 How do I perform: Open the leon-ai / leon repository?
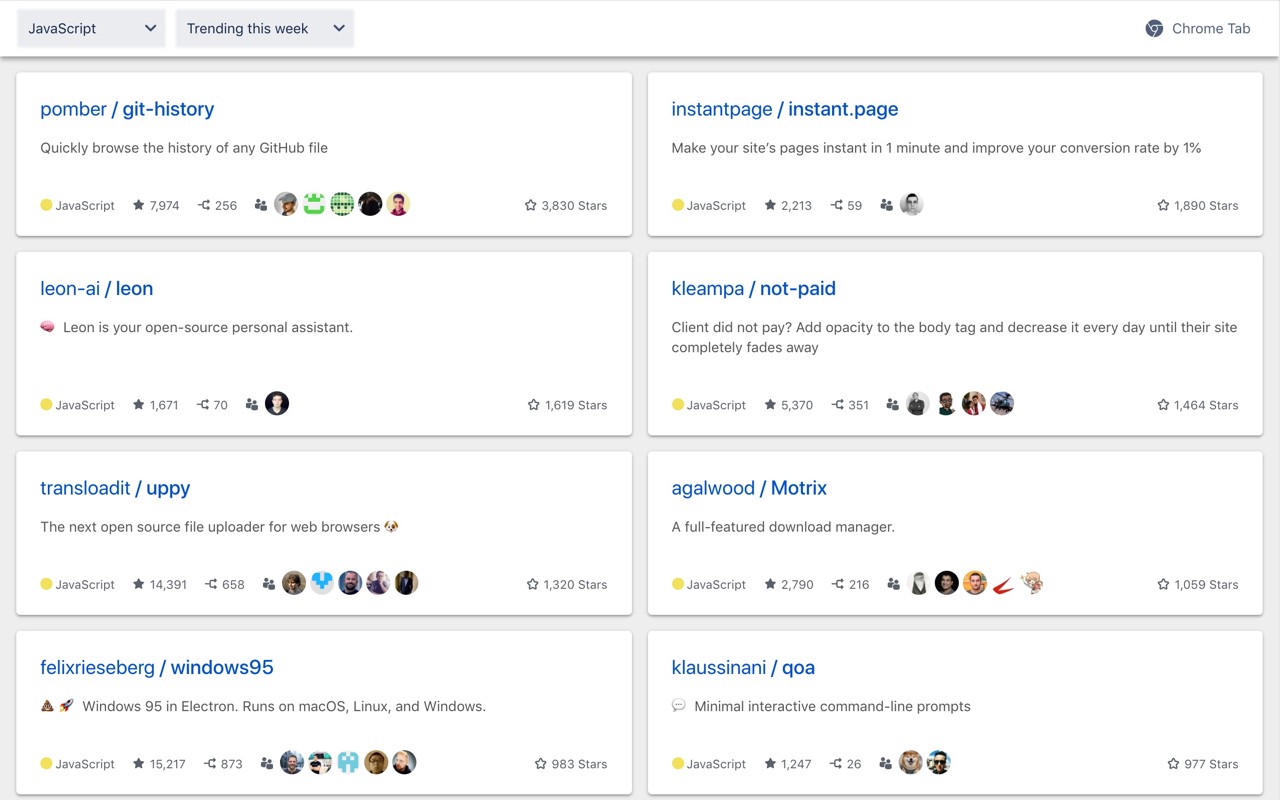(x=97, y=288)
